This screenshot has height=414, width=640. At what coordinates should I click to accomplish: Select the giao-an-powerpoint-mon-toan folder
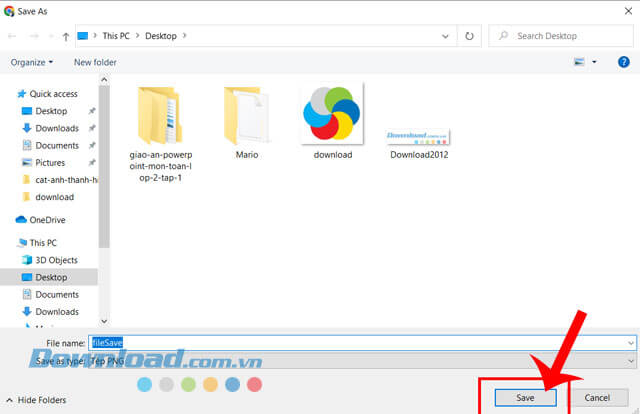[x=160, y=135]
